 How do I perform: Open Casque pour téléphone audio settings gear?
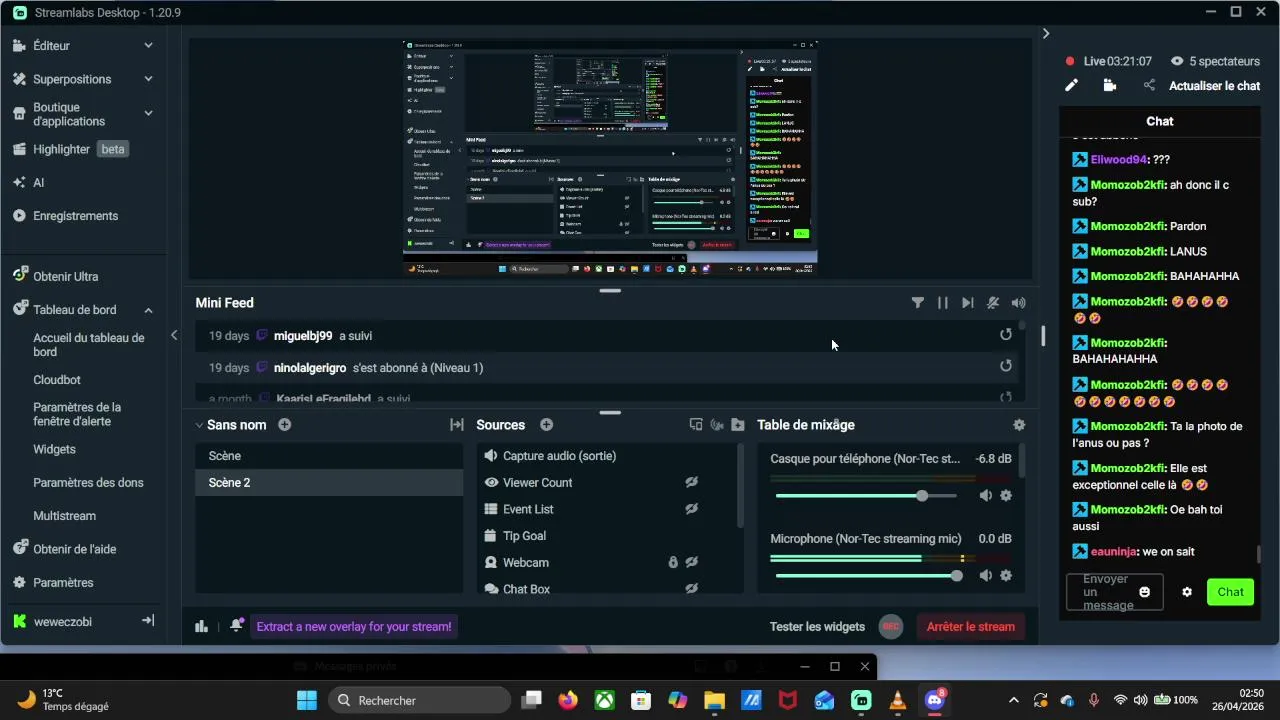1006,496
